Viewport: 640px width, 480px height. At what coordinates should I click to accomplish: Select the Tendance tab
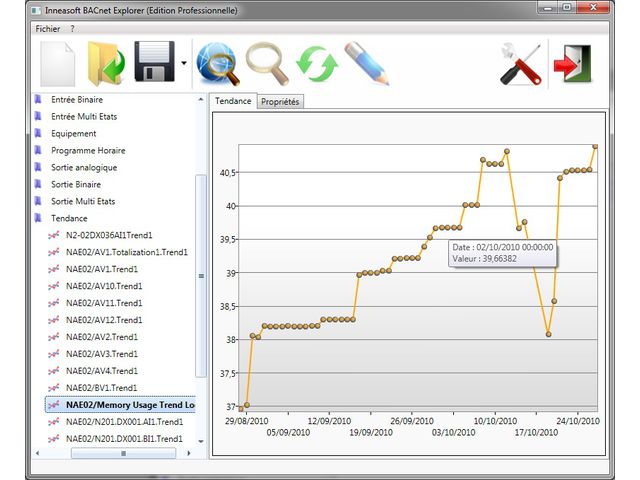233,102
